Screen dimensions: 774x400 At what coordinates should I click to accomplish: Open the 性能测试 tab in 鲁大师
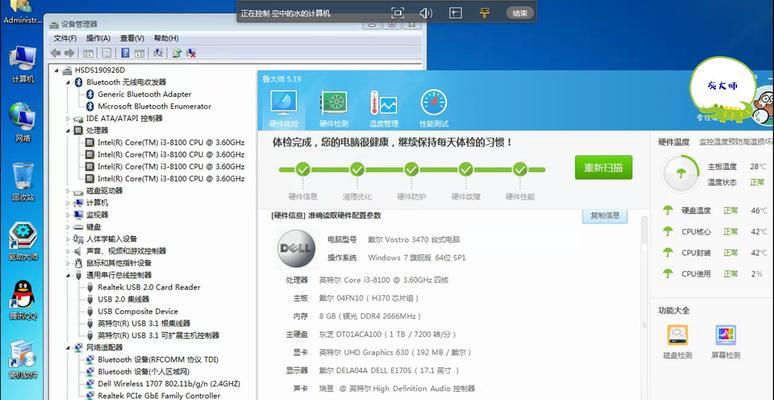[434, 109]
